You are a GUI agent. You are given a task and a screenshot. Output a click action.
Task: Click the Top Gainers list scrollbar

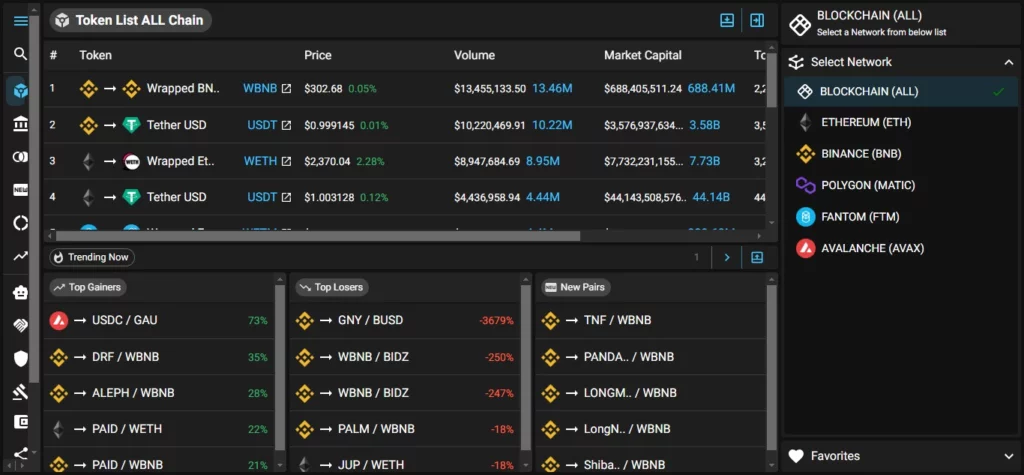280,367
